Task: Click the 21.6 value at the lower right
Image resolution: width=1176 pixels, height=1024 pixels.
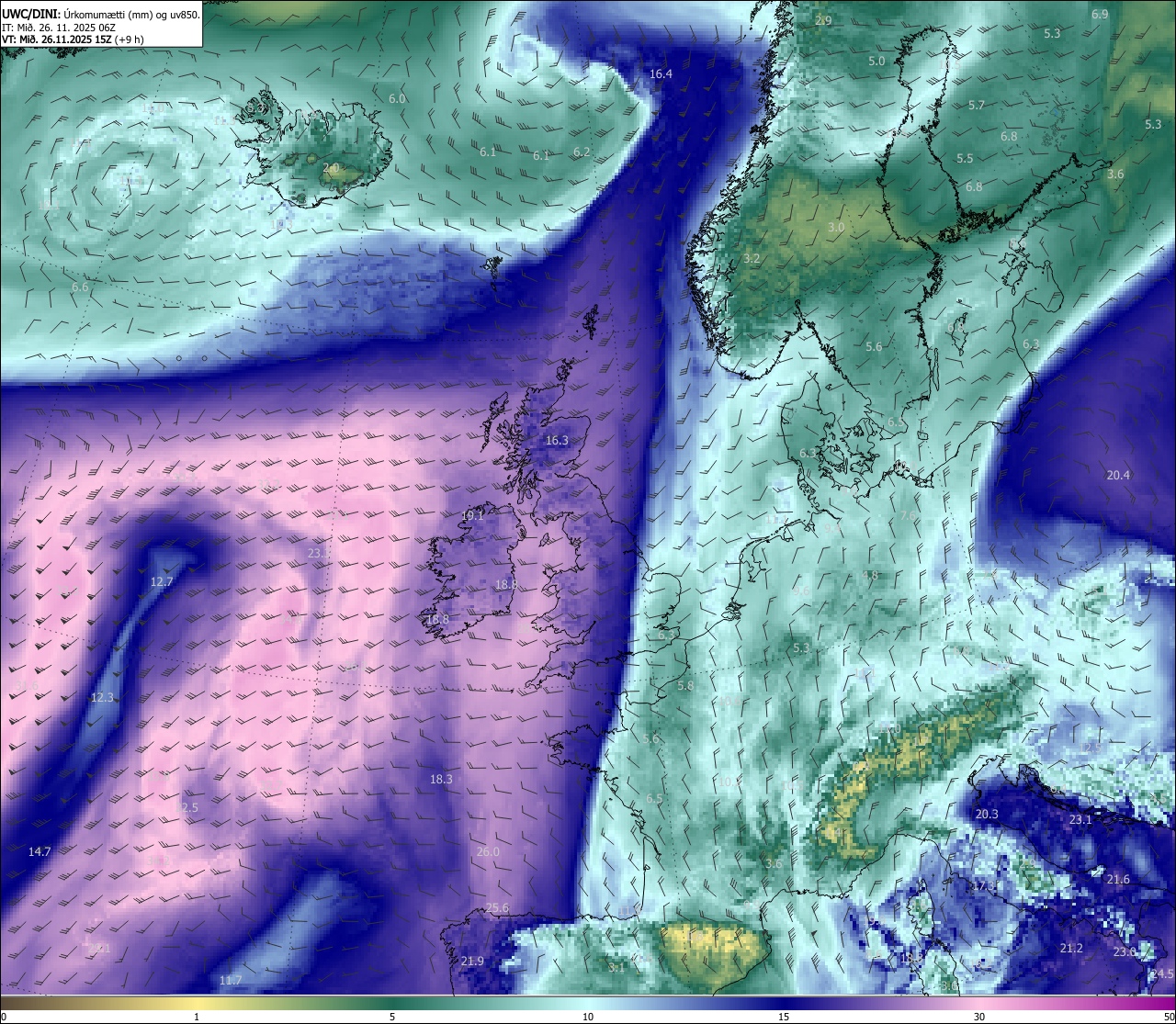Action: pos(1118,880)
